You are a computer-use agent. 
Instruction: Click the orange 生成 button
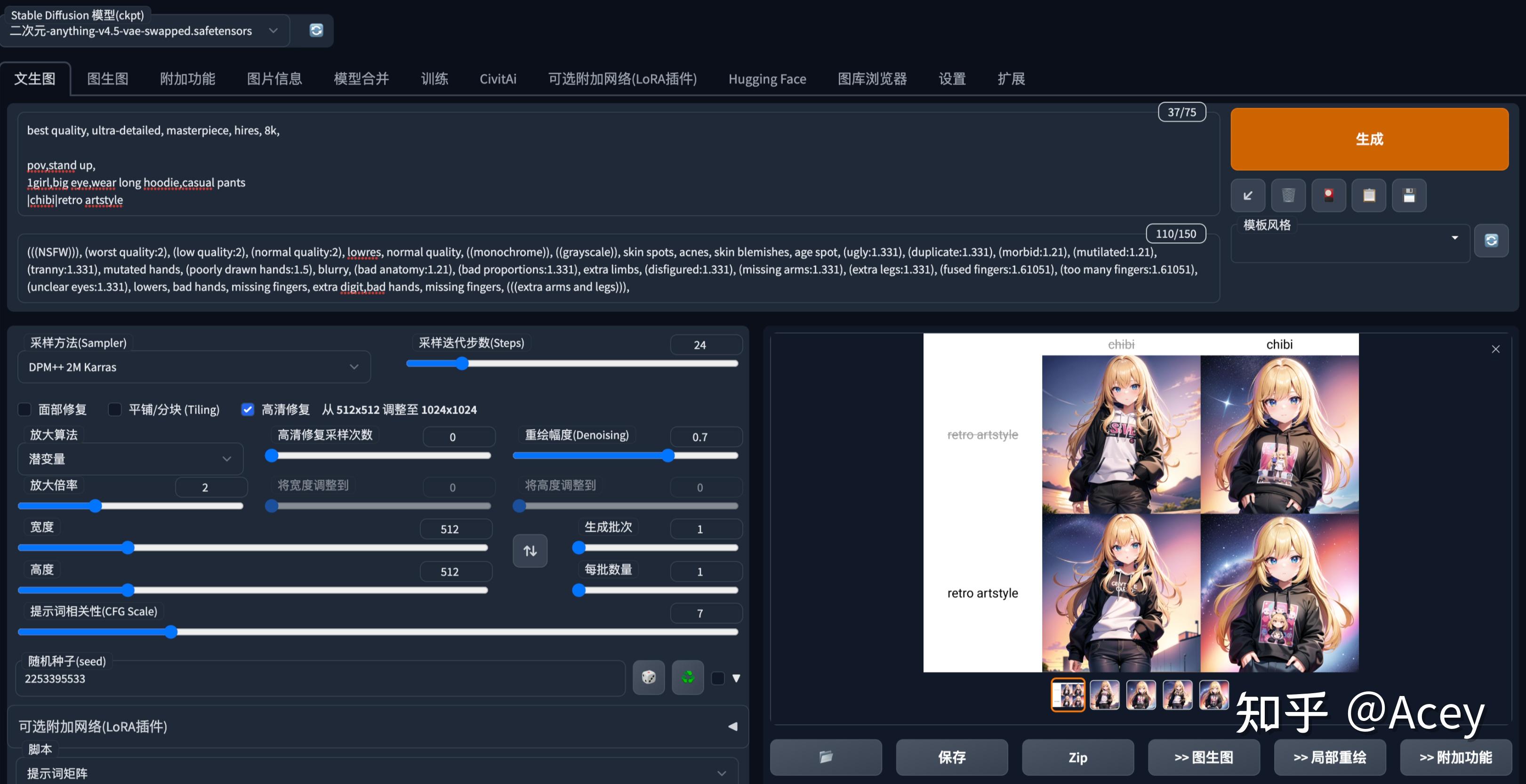1369,139
